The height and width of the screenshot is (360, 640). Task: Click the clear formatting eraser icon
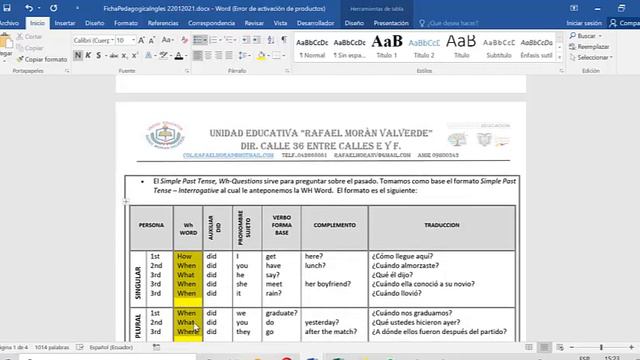pyautogui.click(x=184, y=40)
